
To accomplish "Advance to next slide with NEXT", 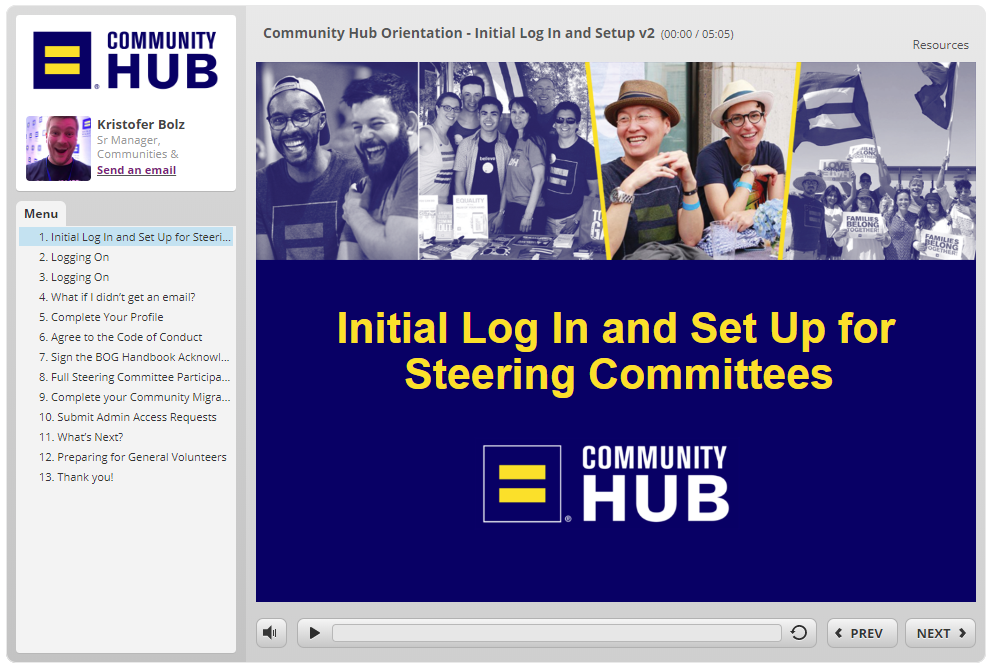I will pyautogui.click(x=940, y=633).
